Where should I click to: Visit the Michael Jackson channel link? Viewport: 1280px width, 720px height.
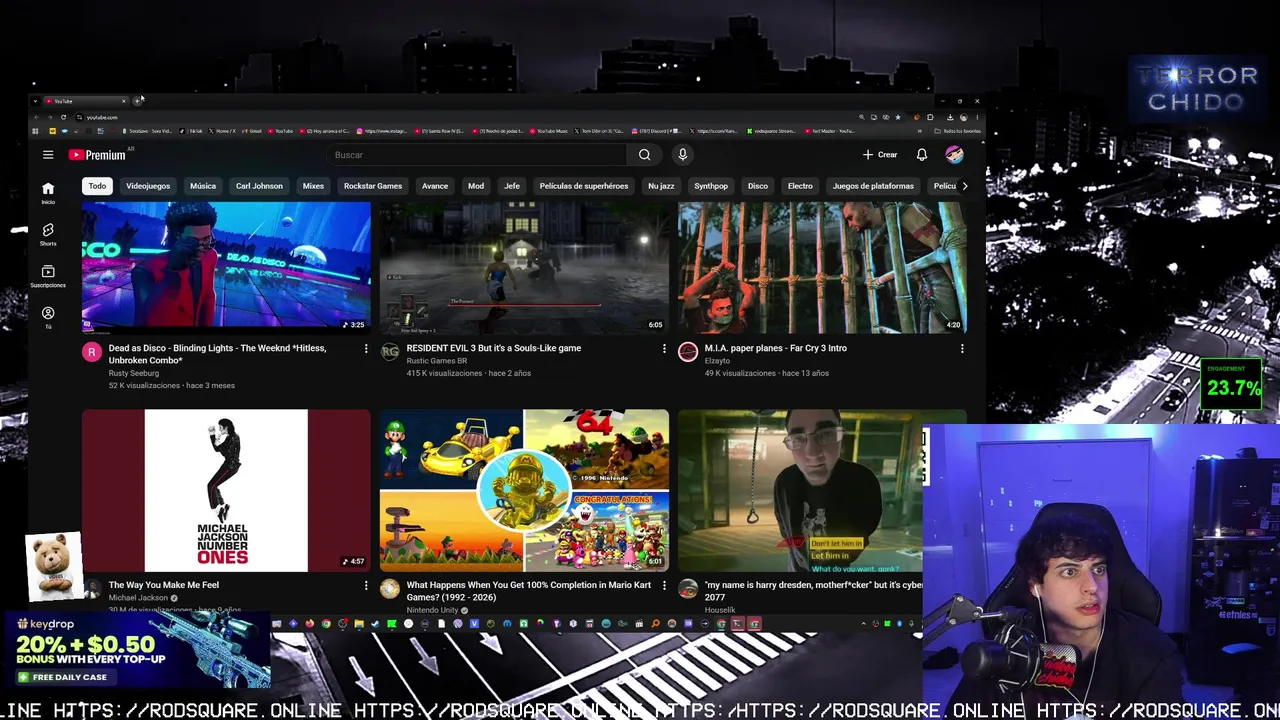click(x=138, y=598)
